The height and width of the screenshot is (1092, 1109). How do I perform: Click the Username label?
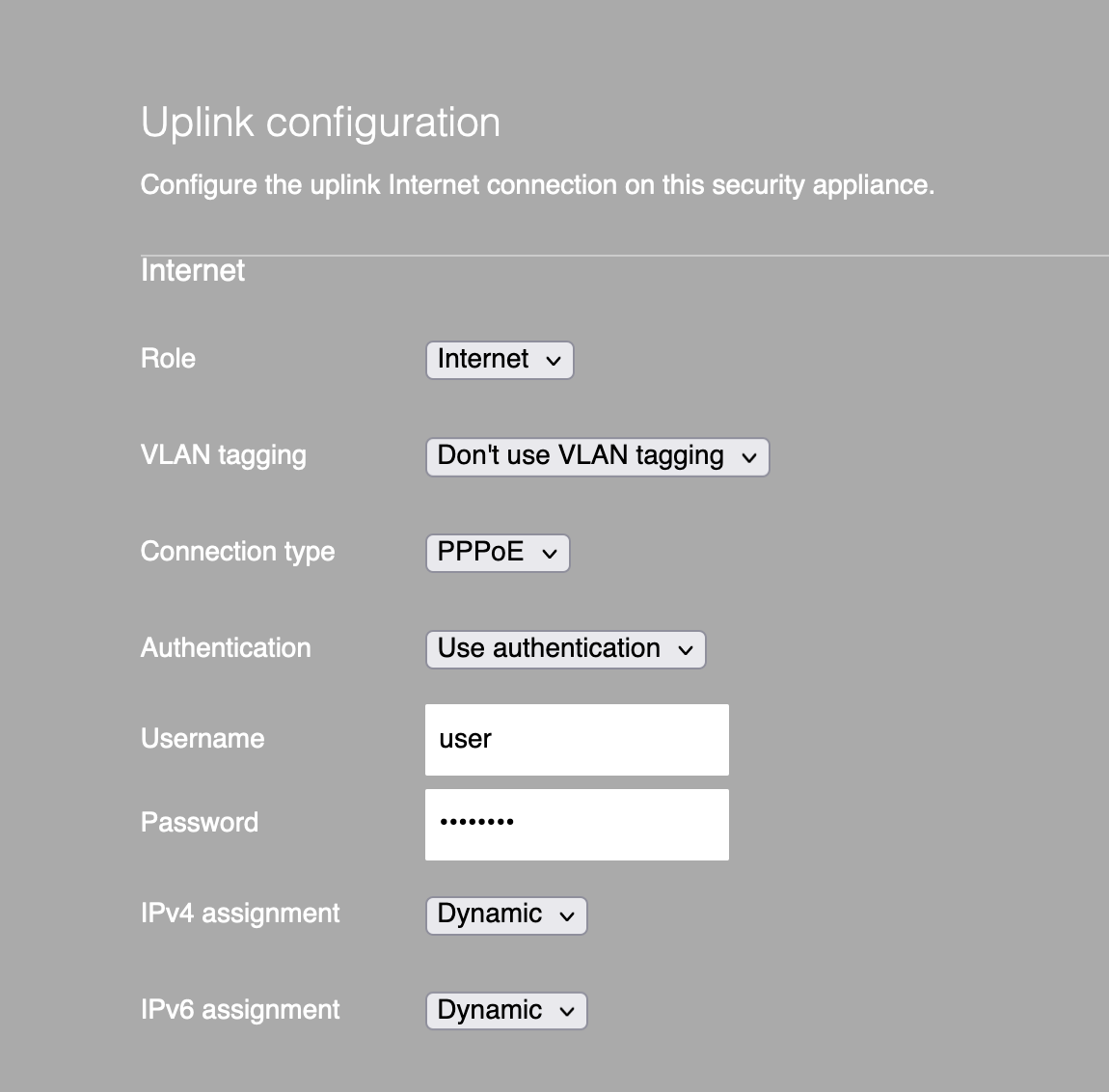pos(203,738)
